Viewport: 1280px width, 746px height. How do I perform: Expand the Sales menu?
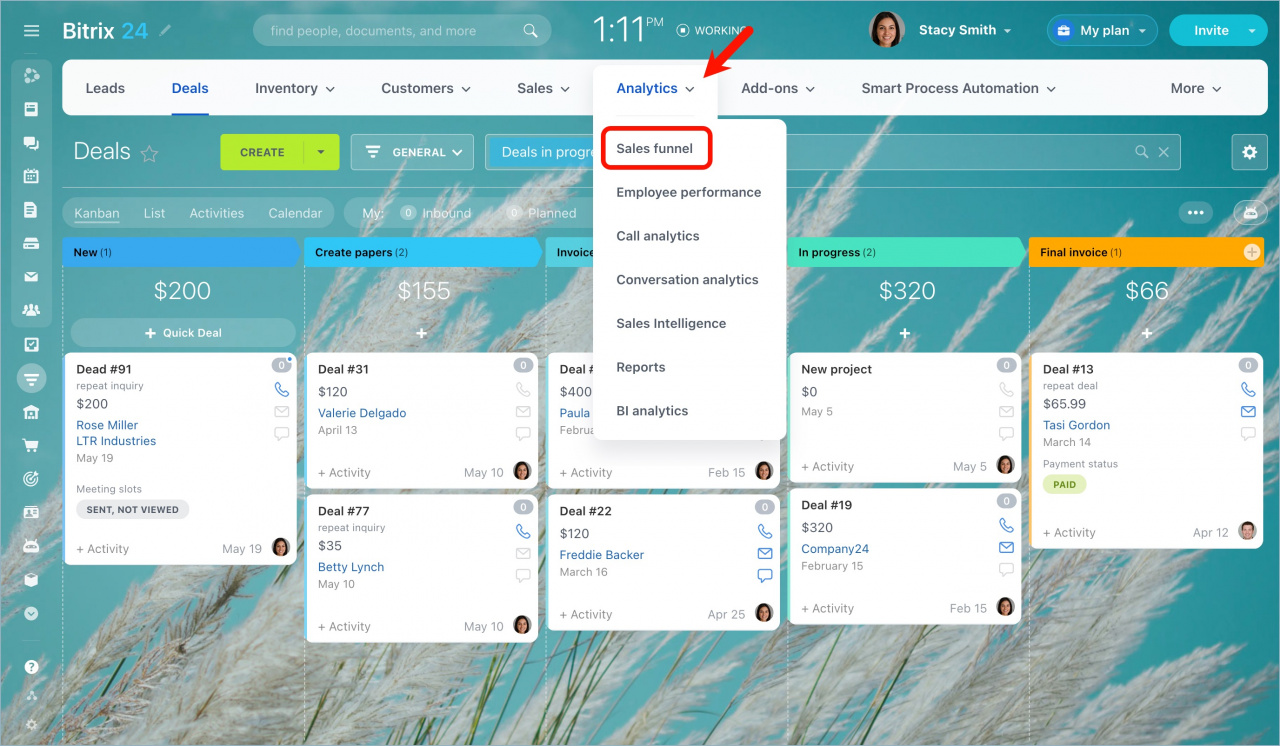pos(544,88)
